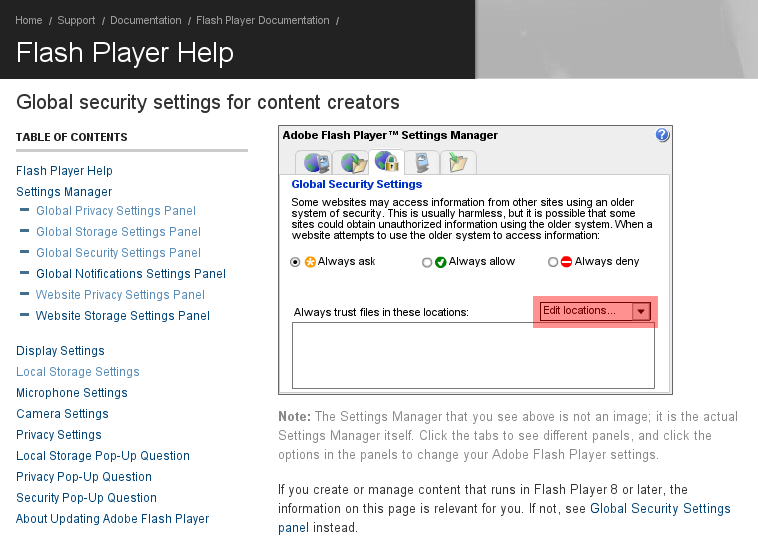Go to Home breadcrumb link
758x551 pixels.
tap(29, 20)
